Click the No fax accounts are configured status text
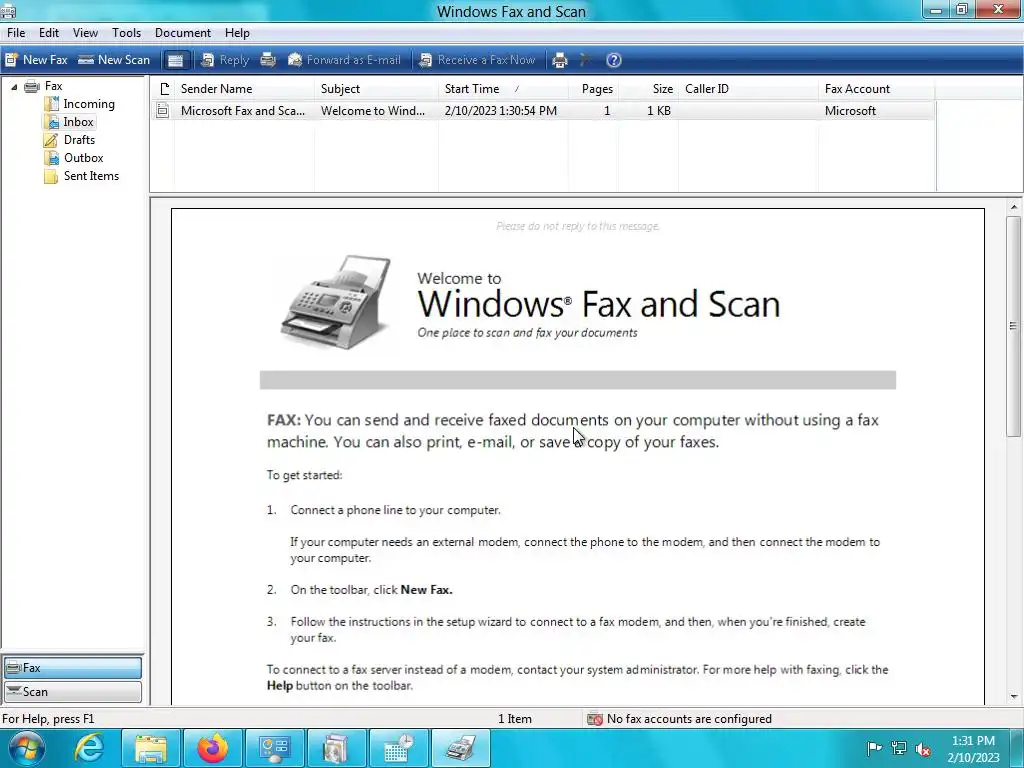The height and width of the screenshot is (768, 1024). coord(689,719)
